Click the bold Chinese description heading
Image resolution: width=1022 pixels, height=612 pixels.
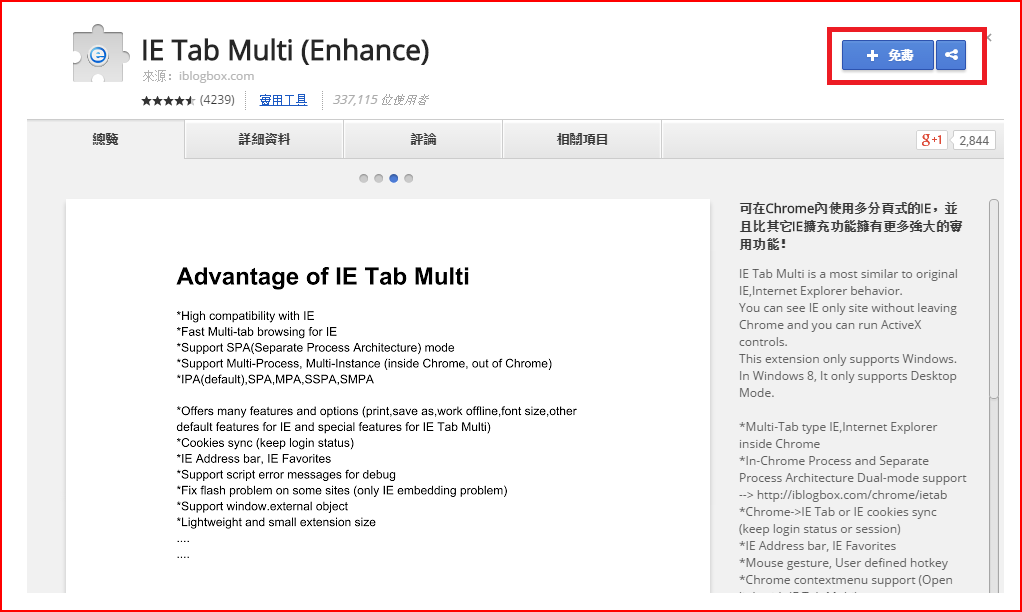(851, 226)
